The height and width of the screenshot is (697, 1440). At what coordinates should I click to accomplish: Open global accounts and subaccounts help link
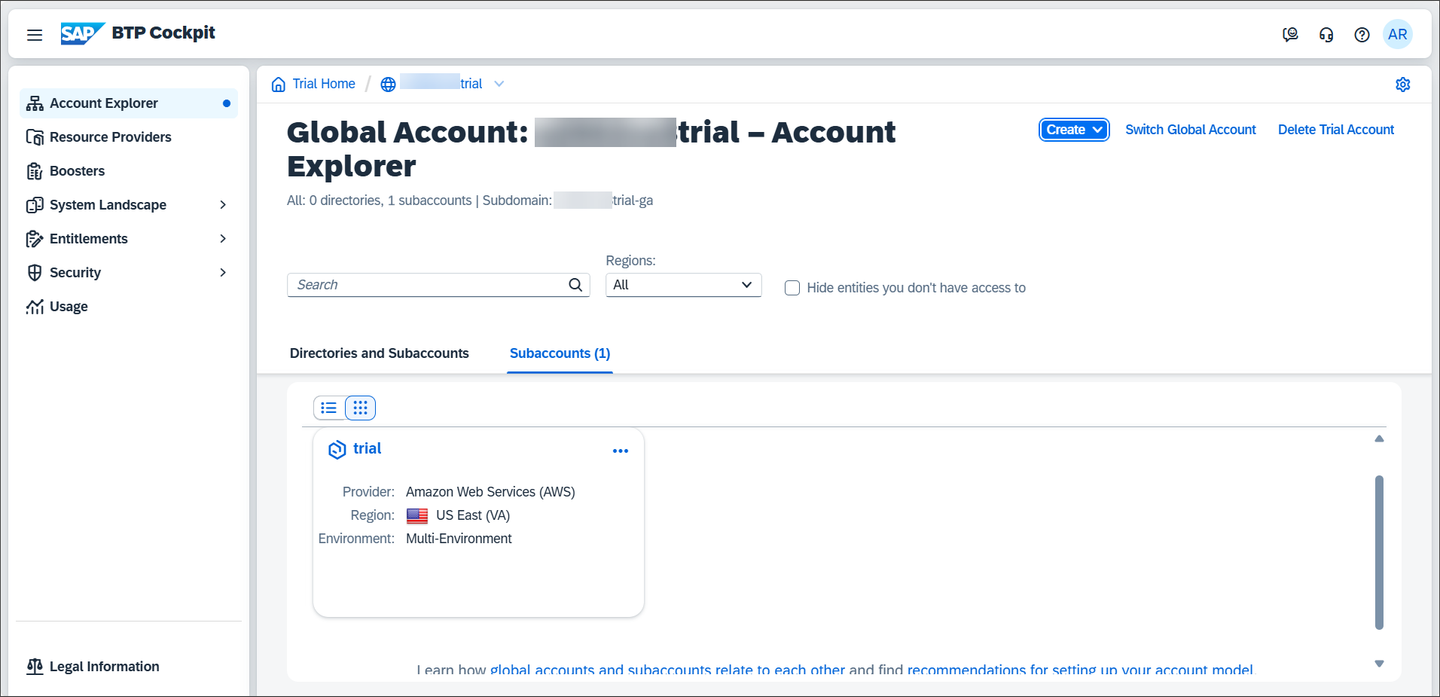pyautogui.click(x=668, y=670)
